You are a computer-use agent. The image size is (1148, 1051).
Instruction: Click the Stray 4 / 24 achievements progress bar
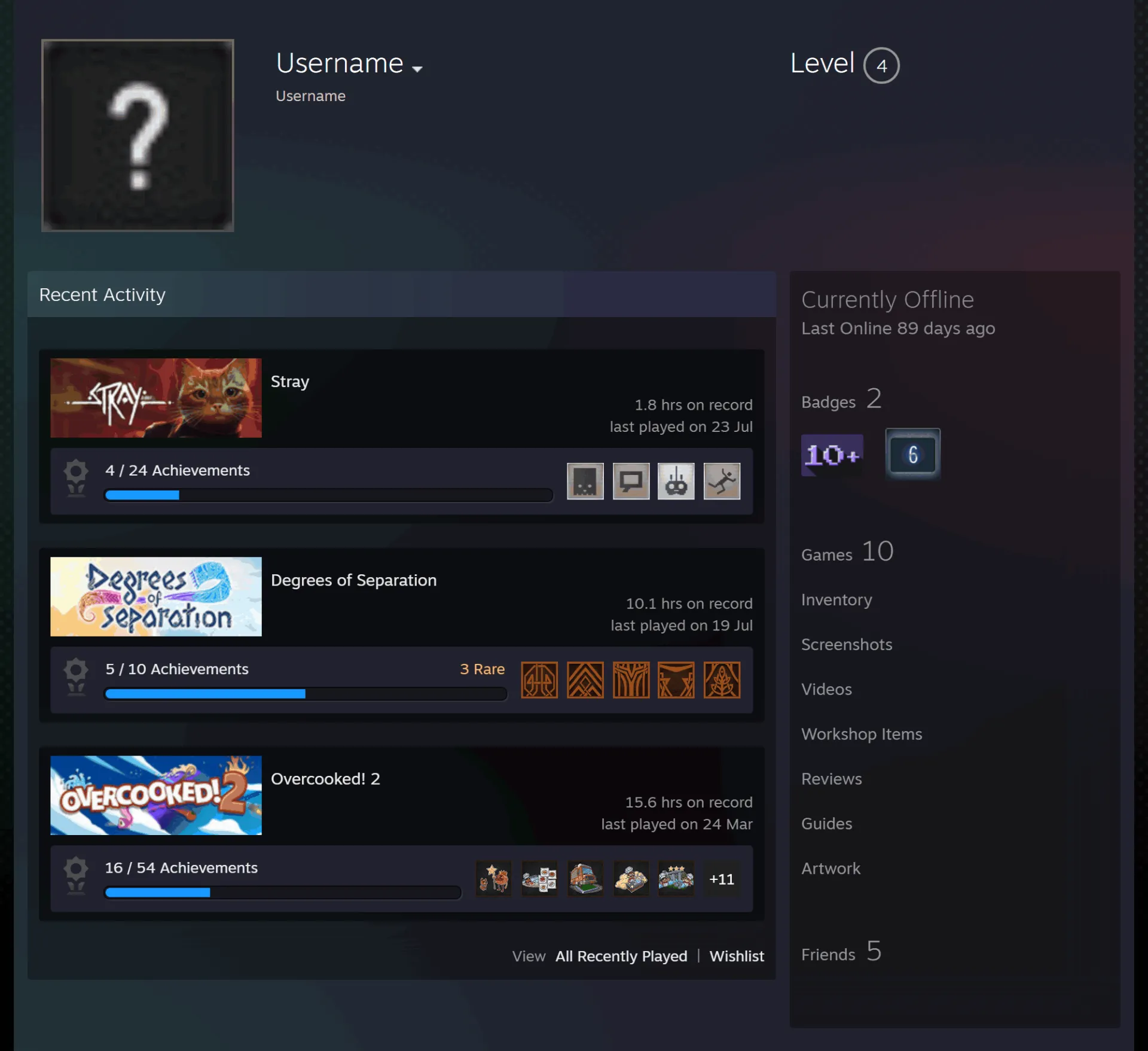328,495
